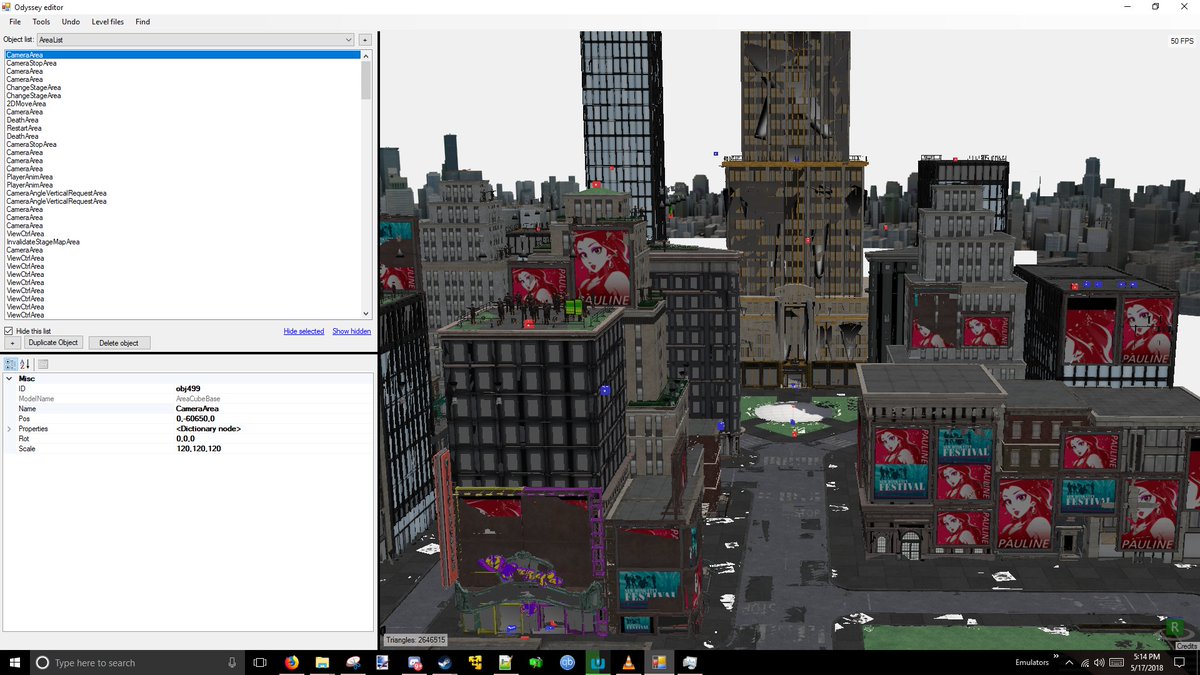Screen dimensions: 1200x675
Task: Open the Windows Start menu
Action: click(14, 662)
